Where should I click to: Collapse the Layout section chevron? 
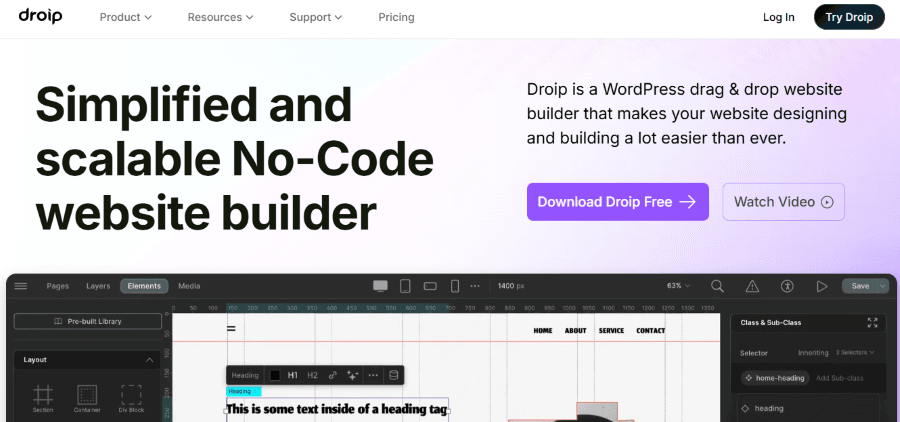click(x=149, y=360)
